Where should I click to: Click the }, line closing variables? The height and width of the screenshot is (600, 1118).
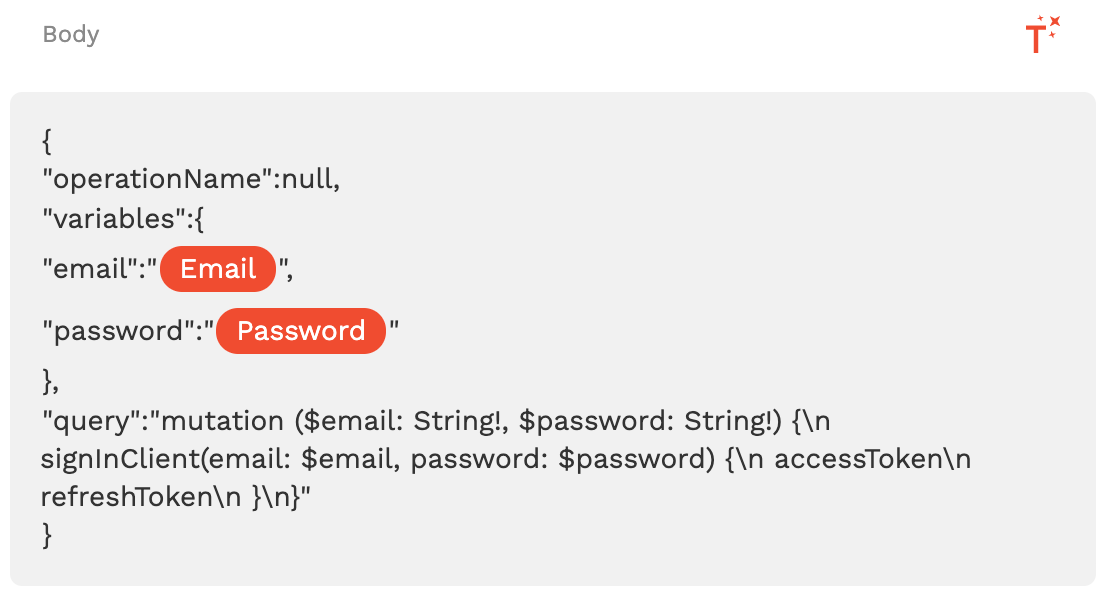tap(51, 381)
